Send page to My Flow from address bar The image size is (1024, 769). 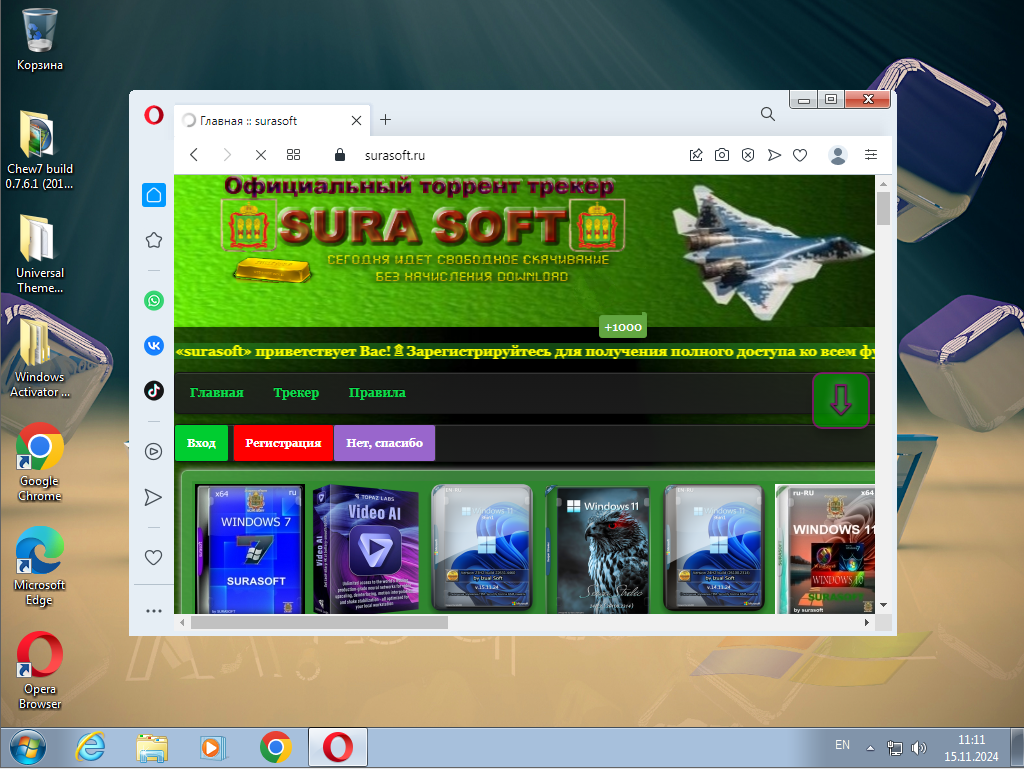tap(774, 155)
